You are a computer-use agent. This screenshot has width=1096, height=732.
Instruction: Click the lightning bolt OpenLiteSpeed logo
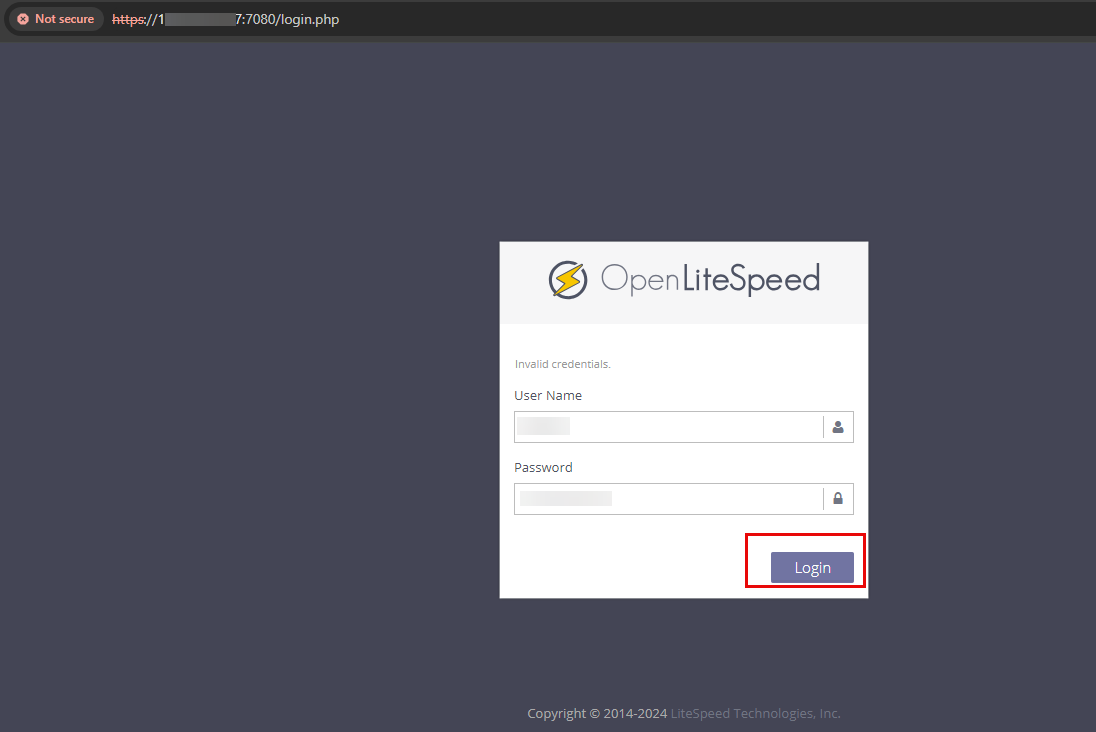tap(567, 279)
